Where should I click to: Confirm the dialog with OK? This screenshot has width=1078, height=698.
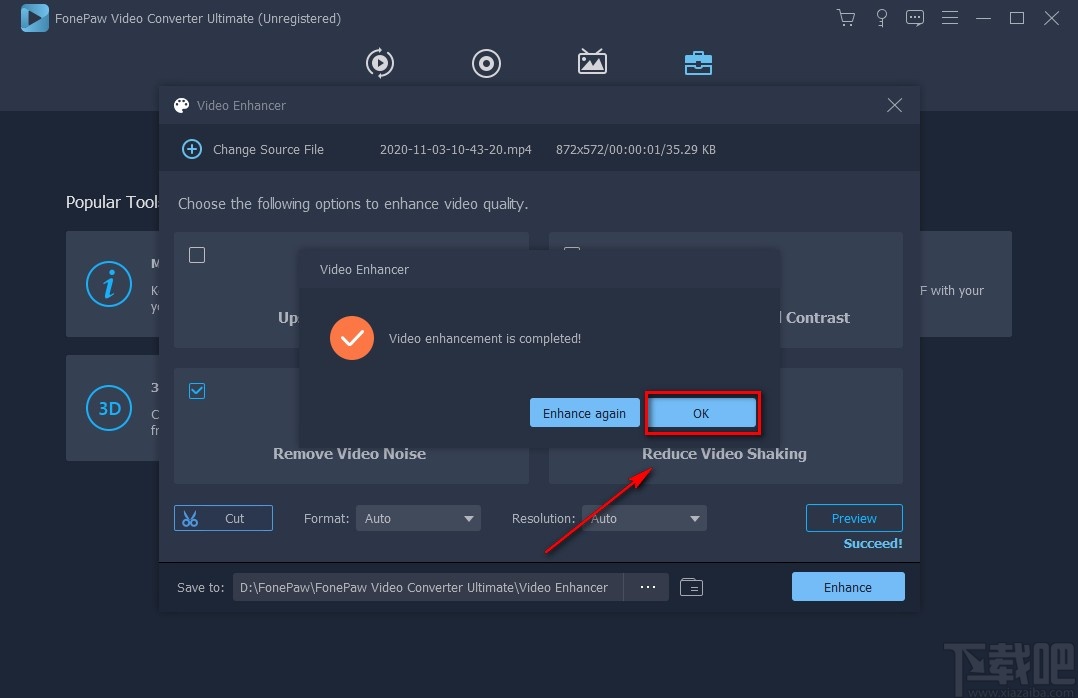tap(701, 413)
